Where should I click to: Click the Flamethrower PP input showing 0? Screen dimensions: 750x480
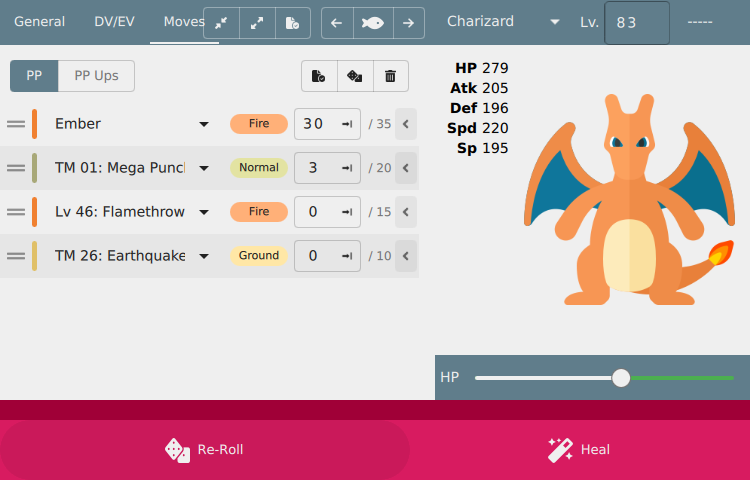click(x=327, y=212)
